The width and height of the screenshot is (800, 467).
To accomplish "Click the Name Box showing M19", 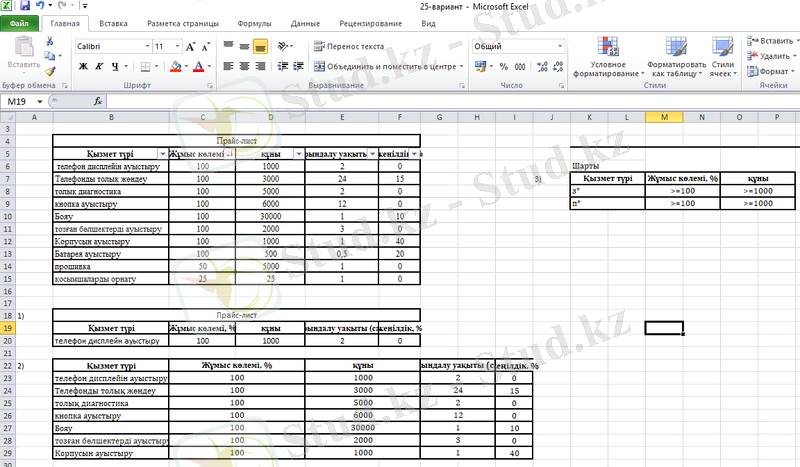I will click(30, 101).
